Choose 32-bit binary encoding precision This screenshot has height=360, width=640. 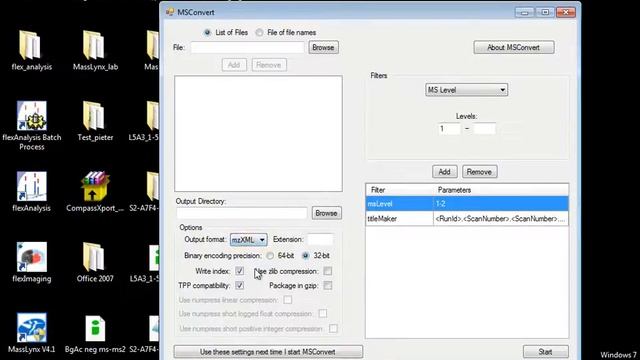click(x=305, y=256)
